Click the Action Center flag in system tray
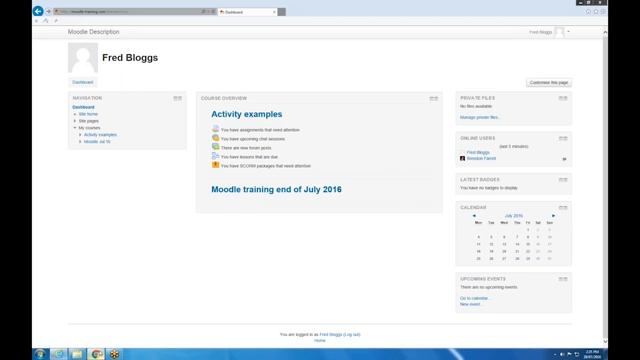 569,354
